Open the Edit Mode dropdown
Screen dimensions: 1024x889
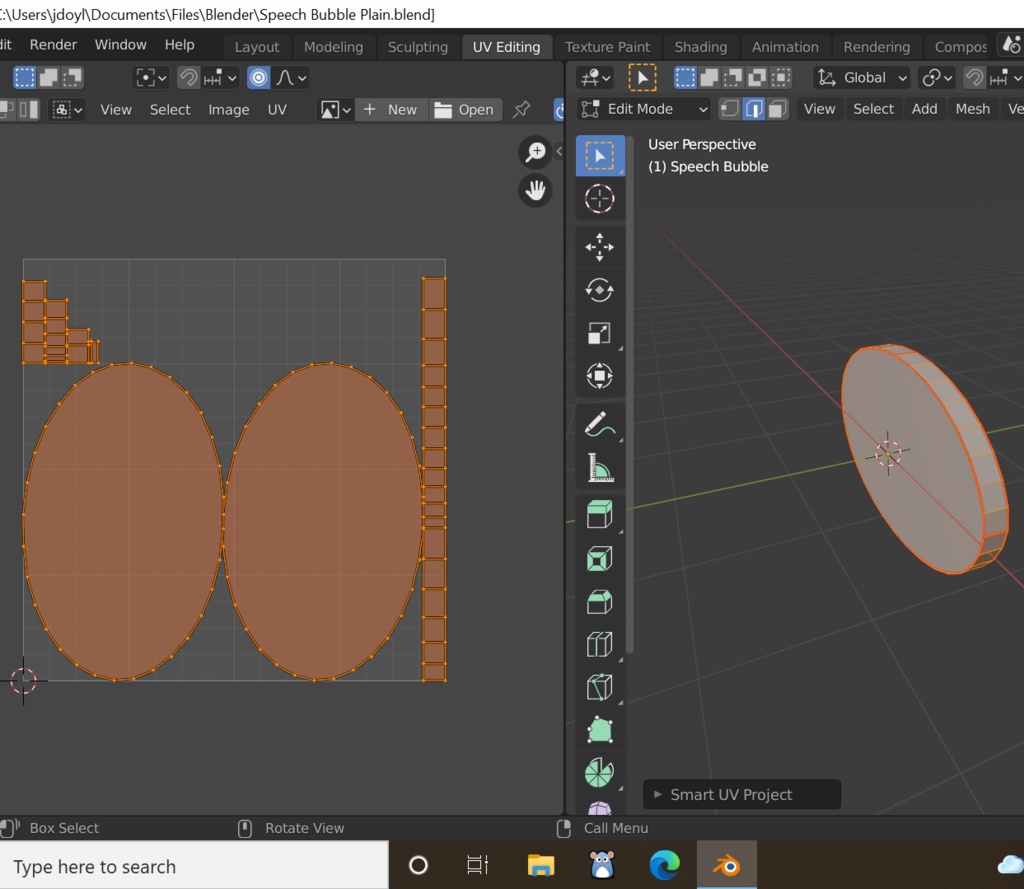point(645,109)
